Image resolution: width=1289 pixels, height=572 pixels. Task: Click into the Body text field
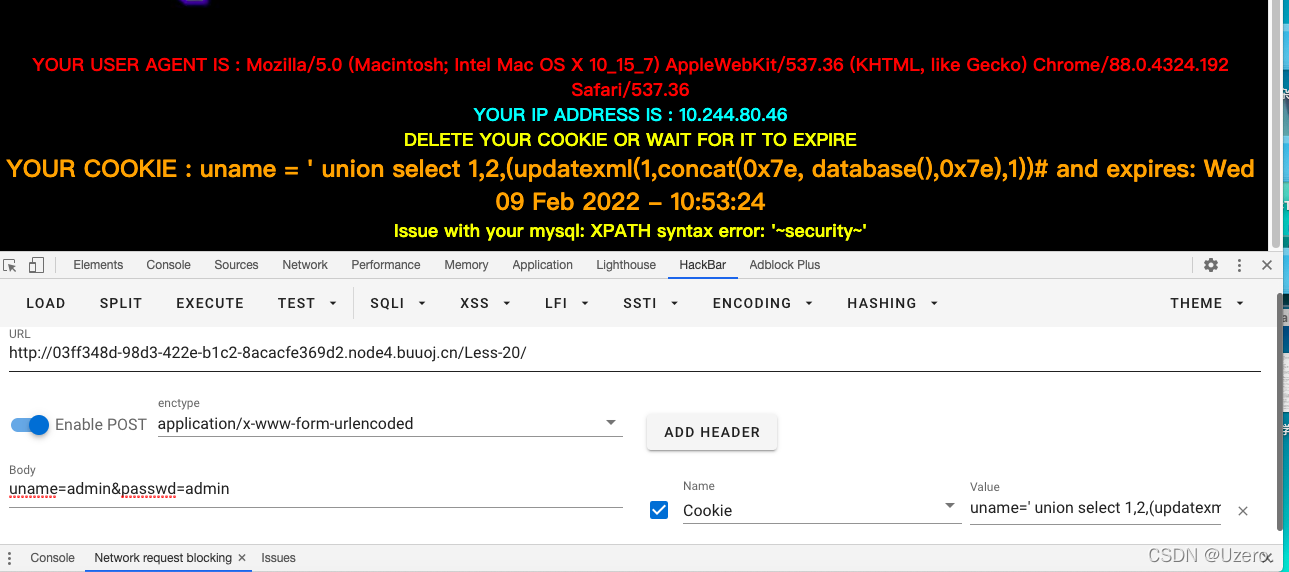point(315,490)
